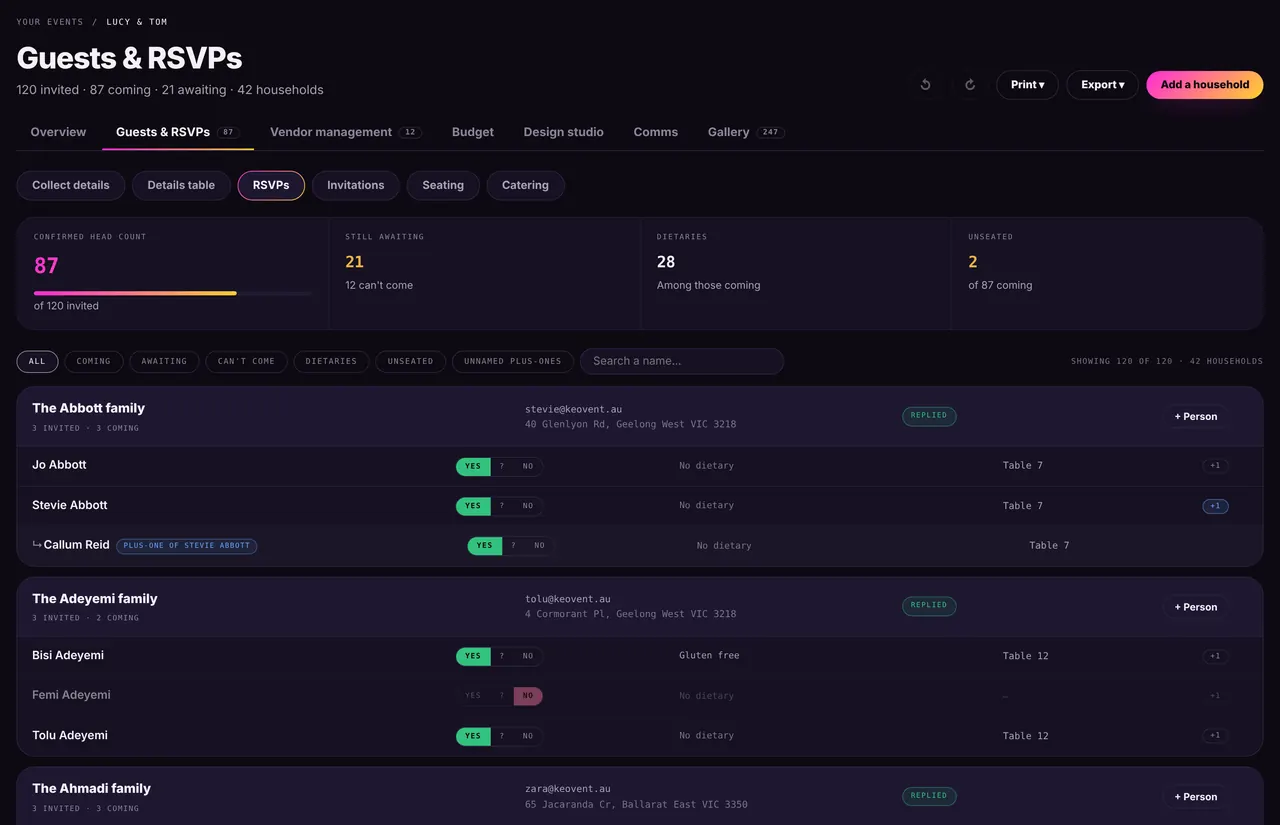Switch to the Invitations sub-tab
The width and height of the screenshot is (1280, 825).
[x=356, y=185]
